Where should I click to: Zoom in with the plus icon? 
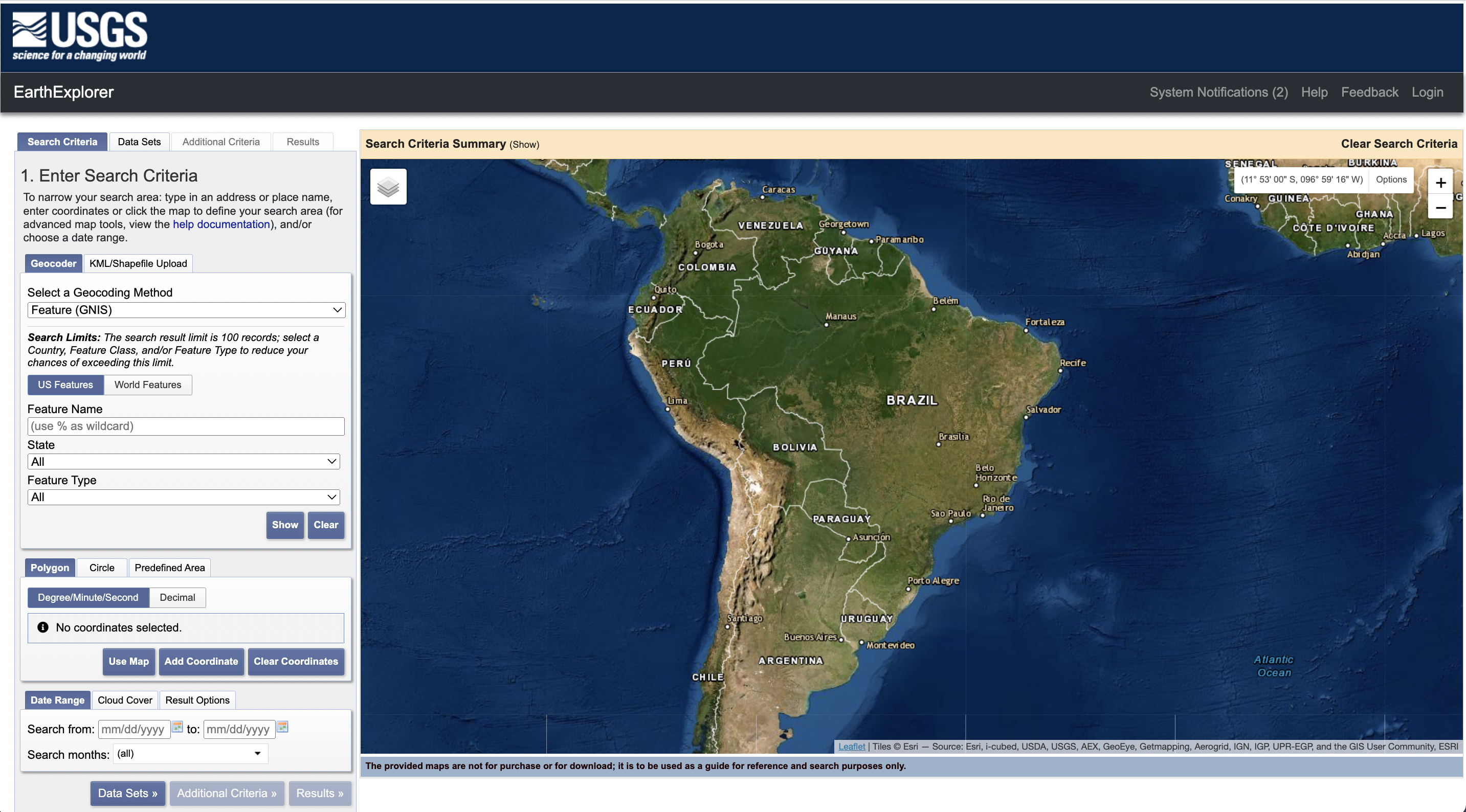1440,183
